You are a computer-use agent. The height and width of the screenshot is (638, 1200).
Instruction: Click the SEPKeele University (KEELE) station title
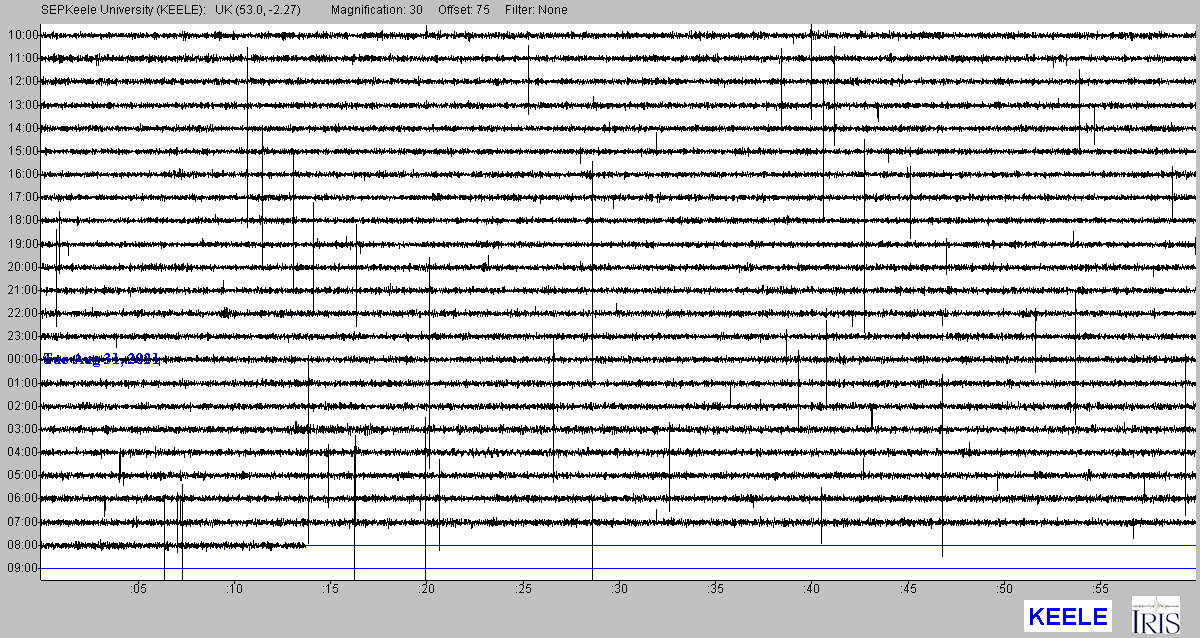(123, 10)
